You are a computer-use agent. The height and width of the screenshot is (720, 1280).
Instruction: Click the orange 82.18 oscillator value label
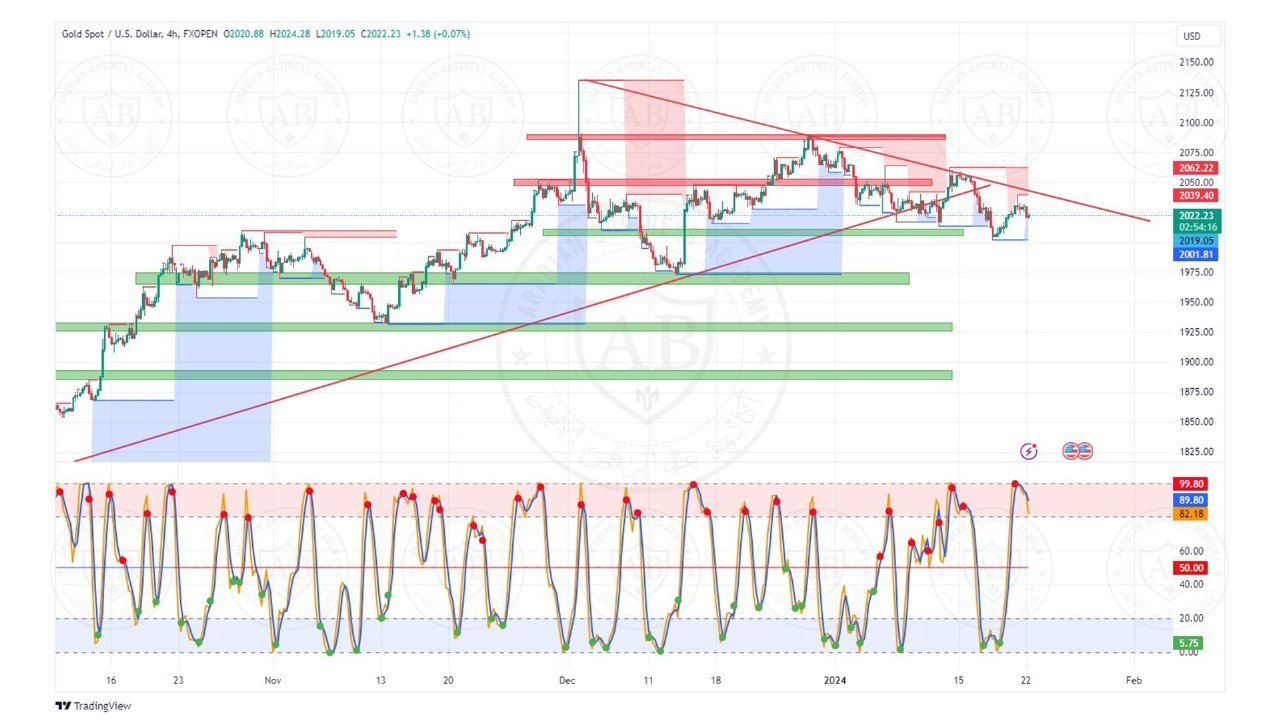pyautogui.click(x=1192, y=514)
